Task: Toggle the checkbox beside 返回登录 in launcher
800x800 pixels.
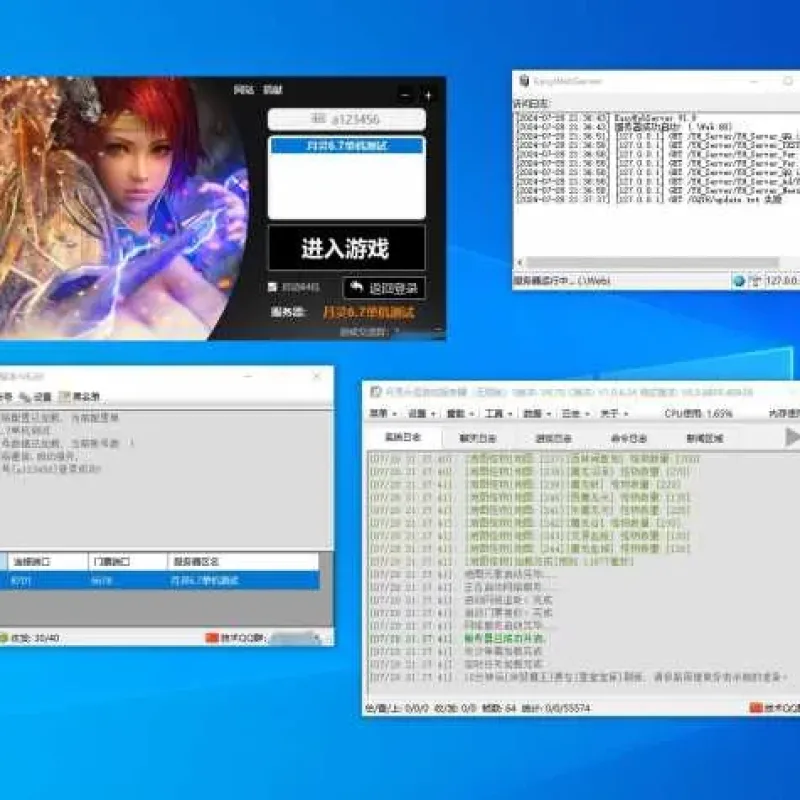Action: (272, 288)
